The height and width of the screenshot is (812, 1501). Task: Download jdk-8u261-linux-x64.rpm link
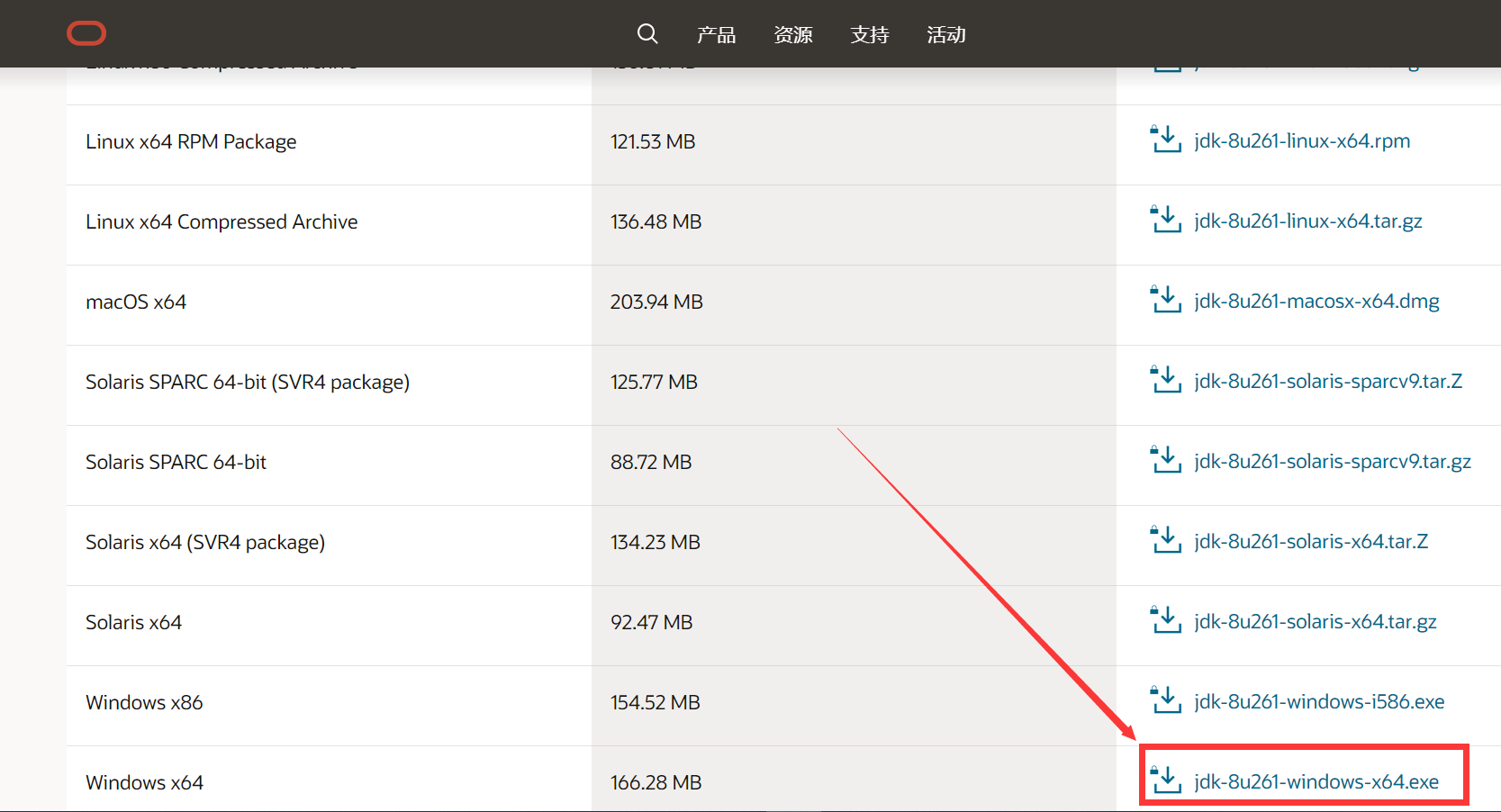point(1302,141)
